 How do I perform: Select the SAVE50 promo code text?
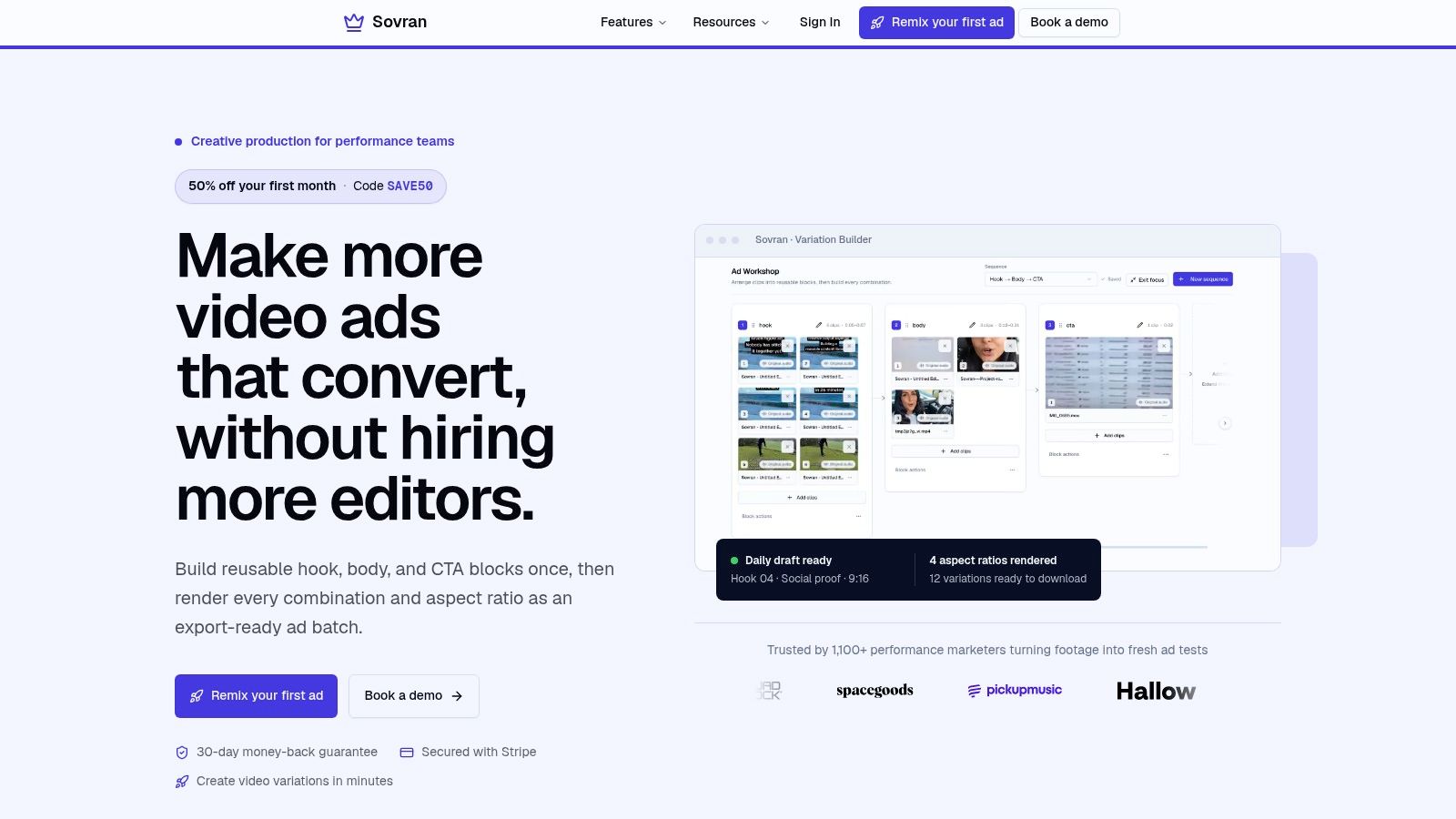410,186
